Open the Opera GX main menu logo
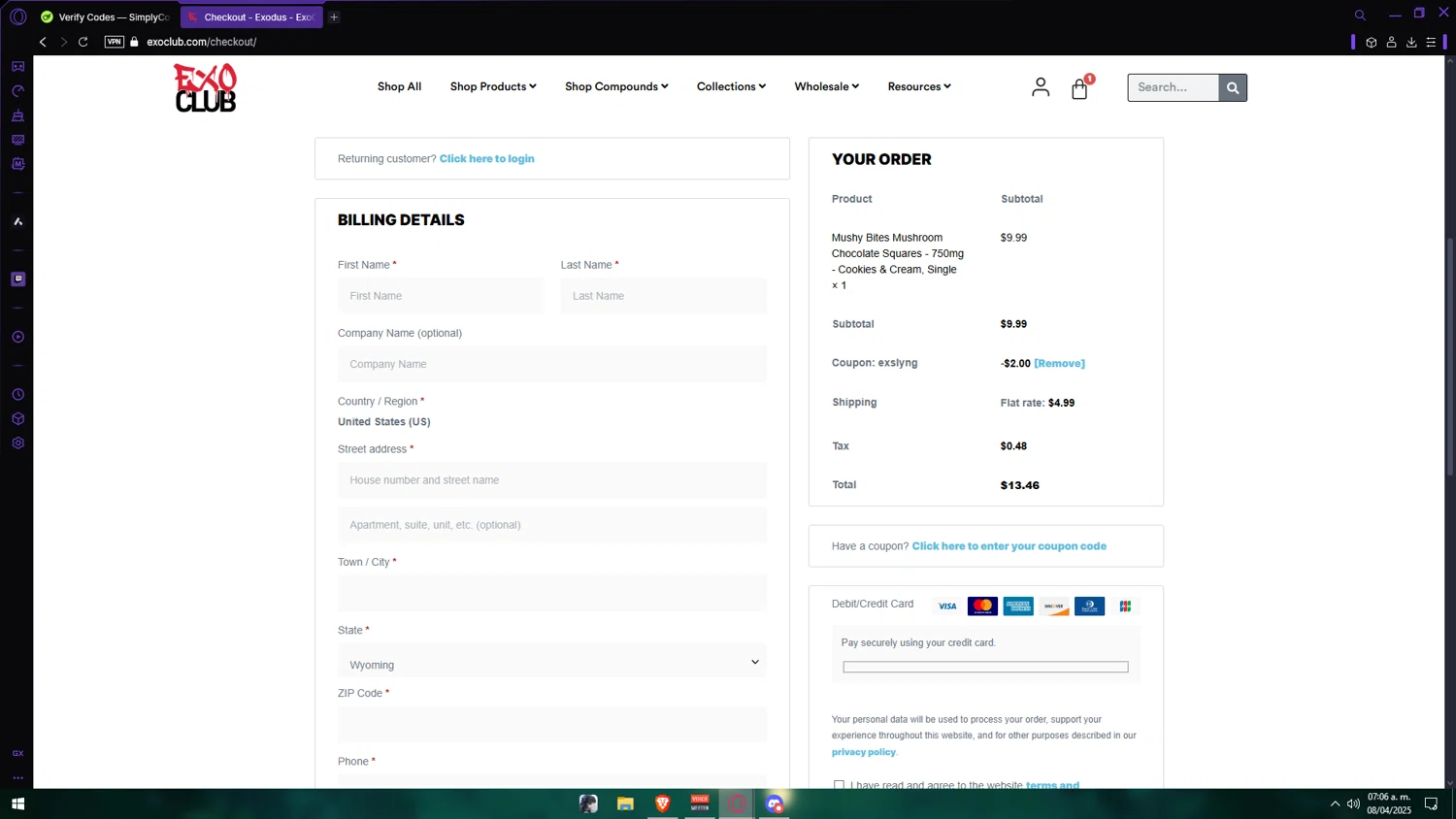The image size is (1456, 819). click(17, 16)
